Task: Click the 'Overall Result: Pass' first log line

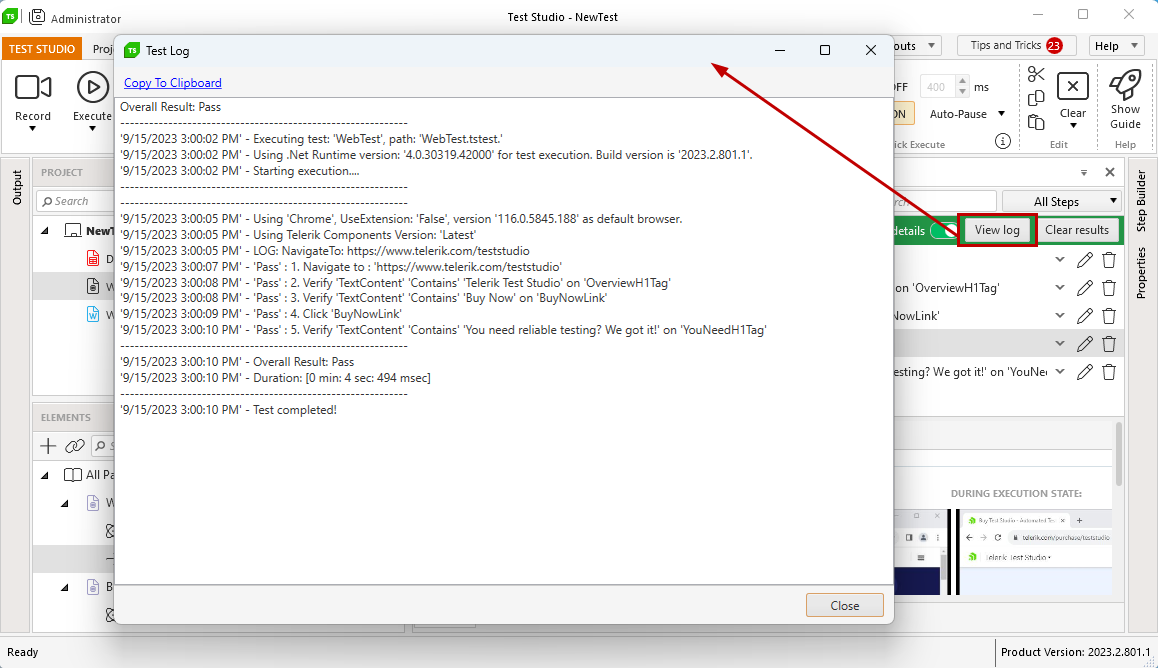Action: [171, 107]
